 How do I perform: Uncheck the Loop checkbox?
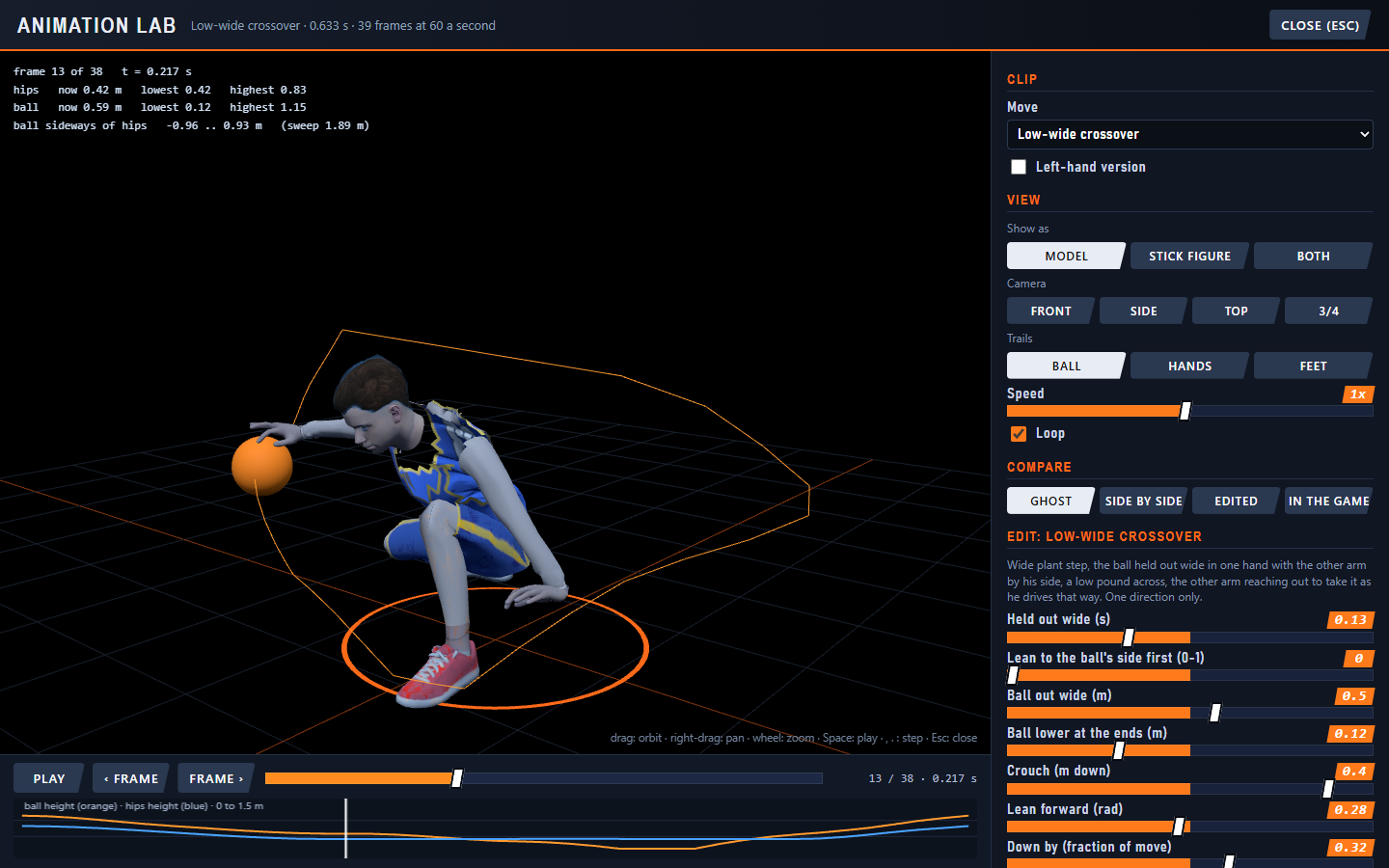click(1019, 433)
